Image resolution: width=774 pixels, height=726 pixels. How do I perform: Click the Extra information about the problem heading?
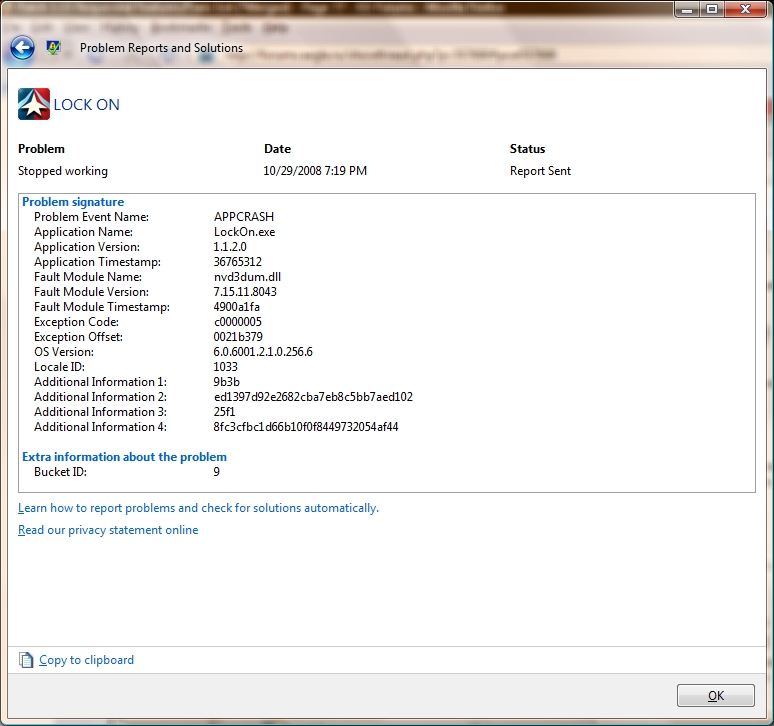pyautogui.click(x=124, y=457)
